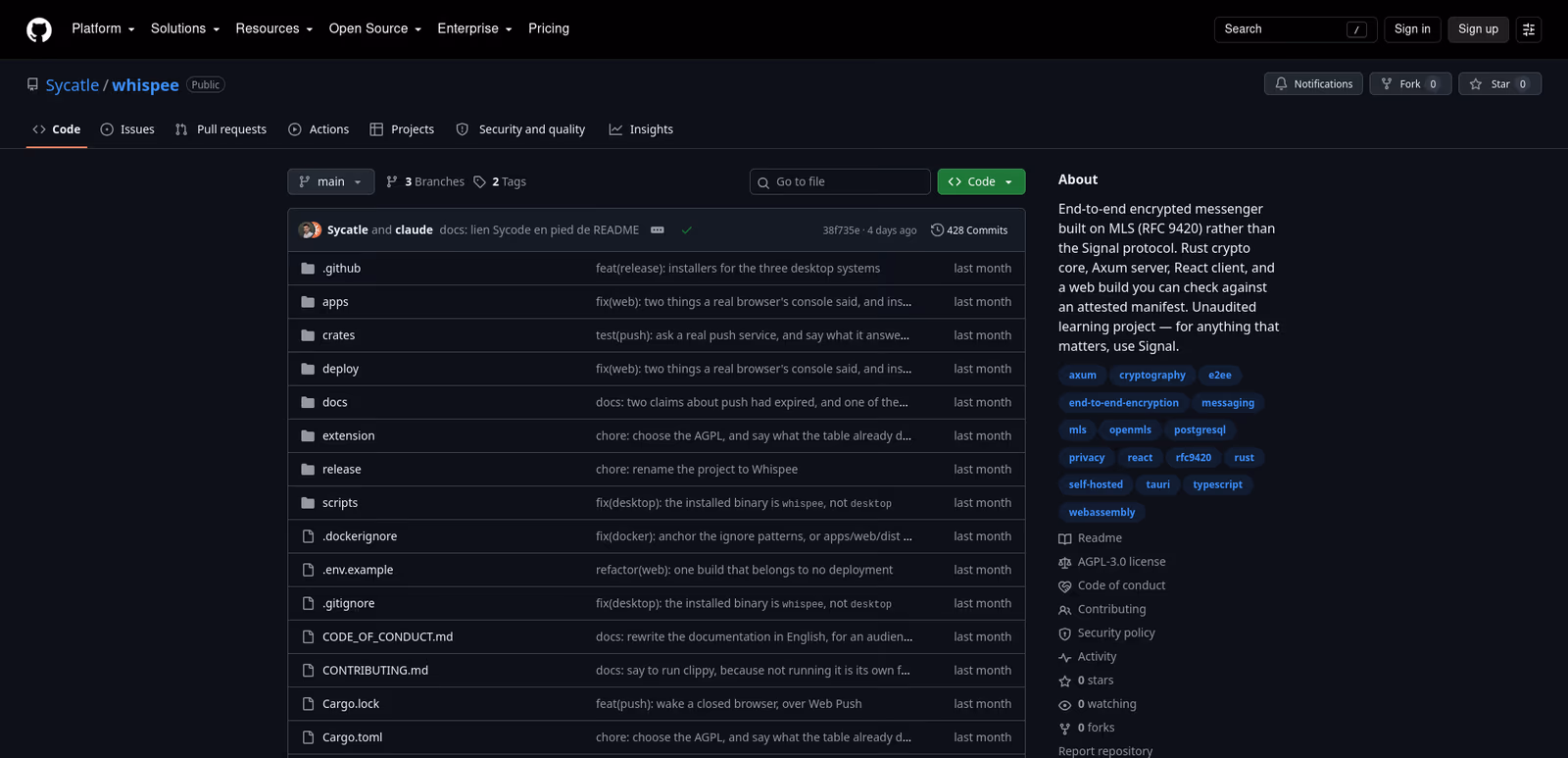Click commit hash 38f735e
This screenshot has height=758, width=1568.
click(x=841, y=230)
